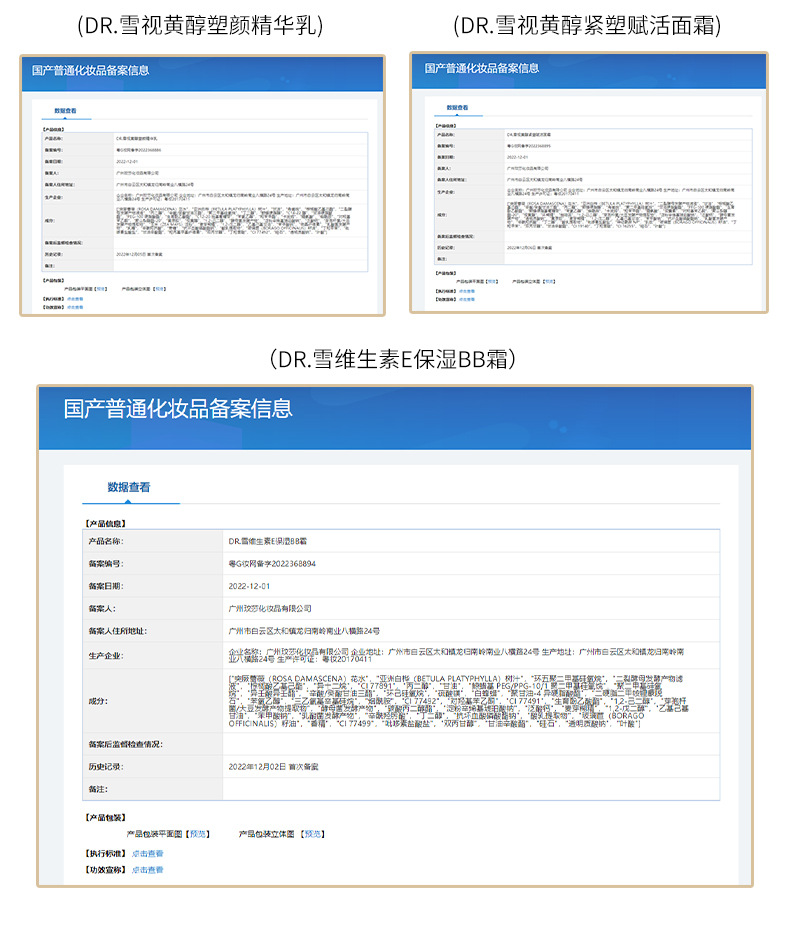Image resolution: width=790 pixels, height=928 pixels.
Task: Select product name value DR.雪维生素E保湿BB霜 in table
Action: pos(267,541)
